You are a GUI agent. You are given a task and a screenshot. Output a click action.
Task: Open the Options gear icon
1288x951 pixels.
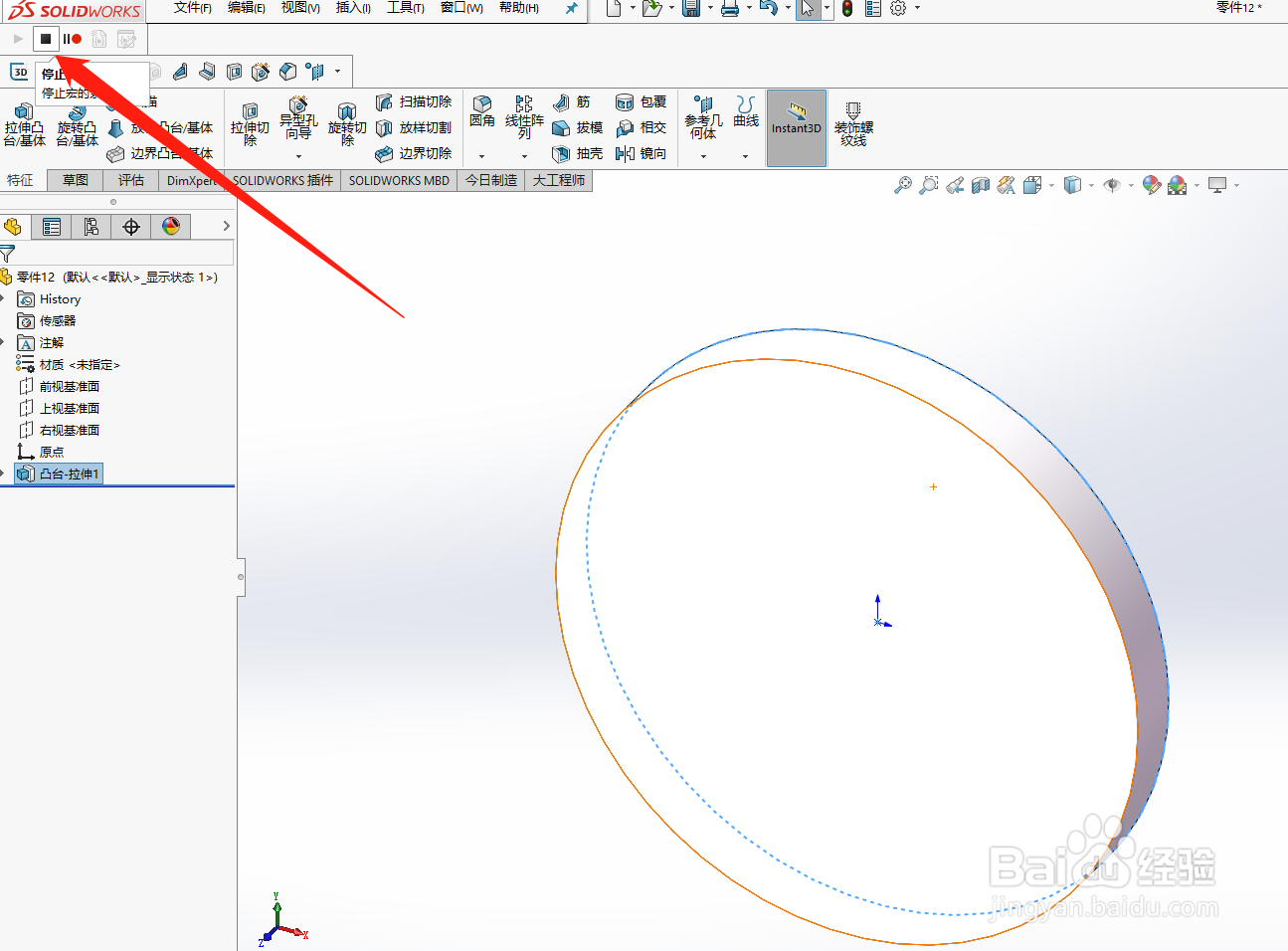[x=898, y=8]
